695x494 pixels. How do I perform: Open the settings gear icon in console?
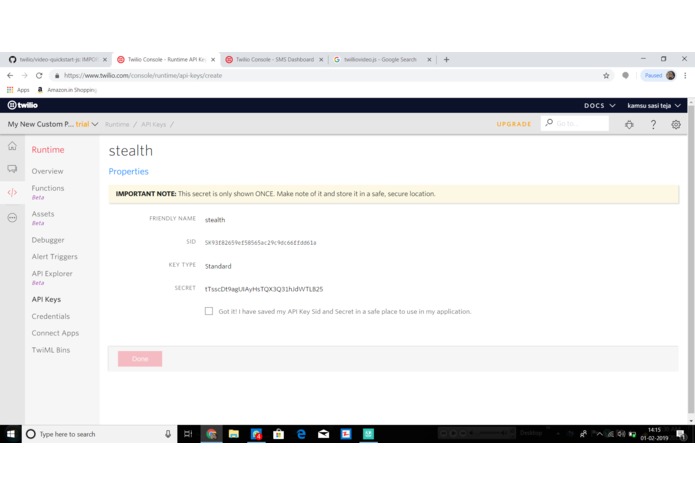[x=676, y=124]
